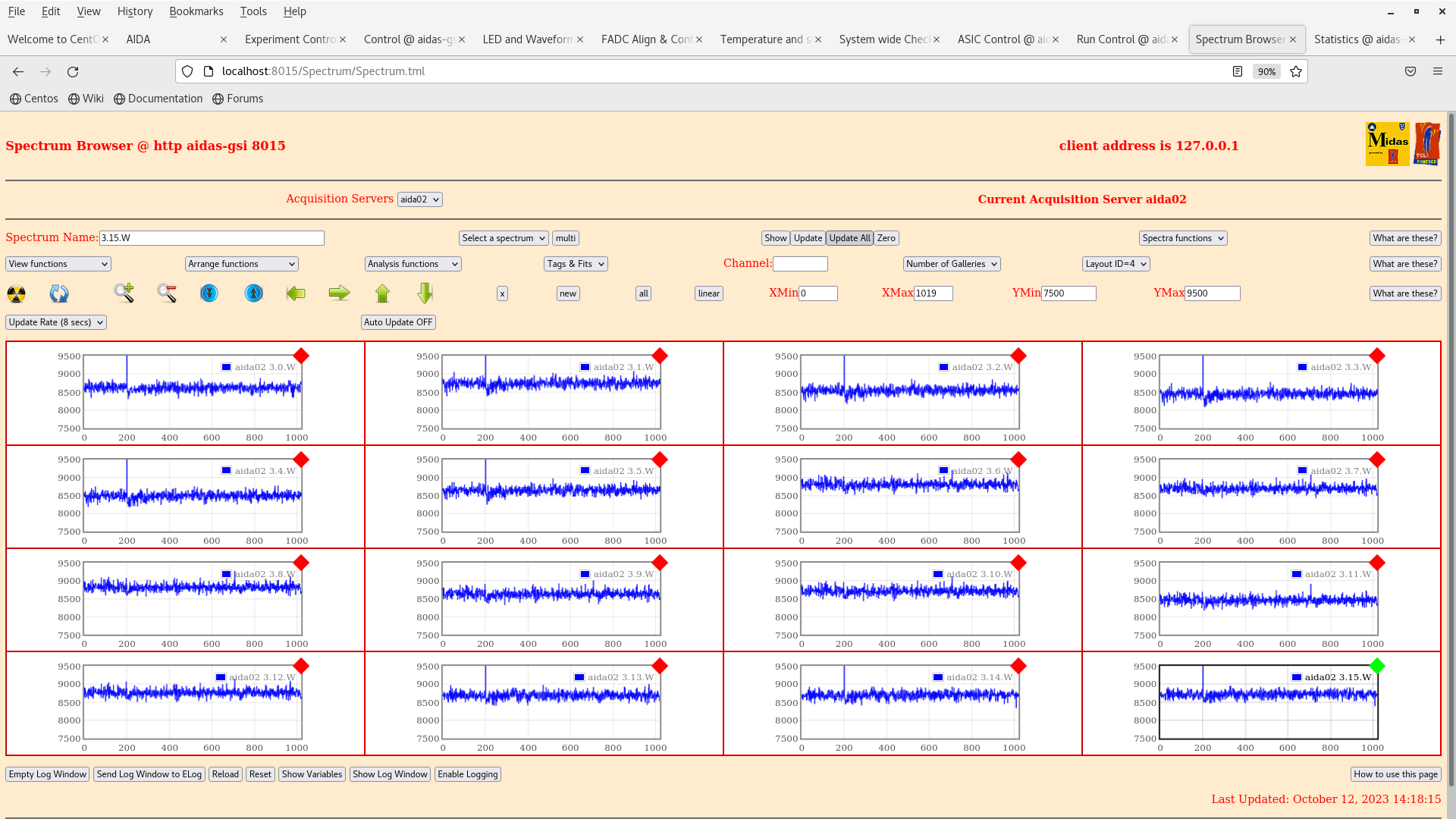Click the Spectrum Name input field
The width and height of the screenshot is (1456, 819).
tap(212, 238)
